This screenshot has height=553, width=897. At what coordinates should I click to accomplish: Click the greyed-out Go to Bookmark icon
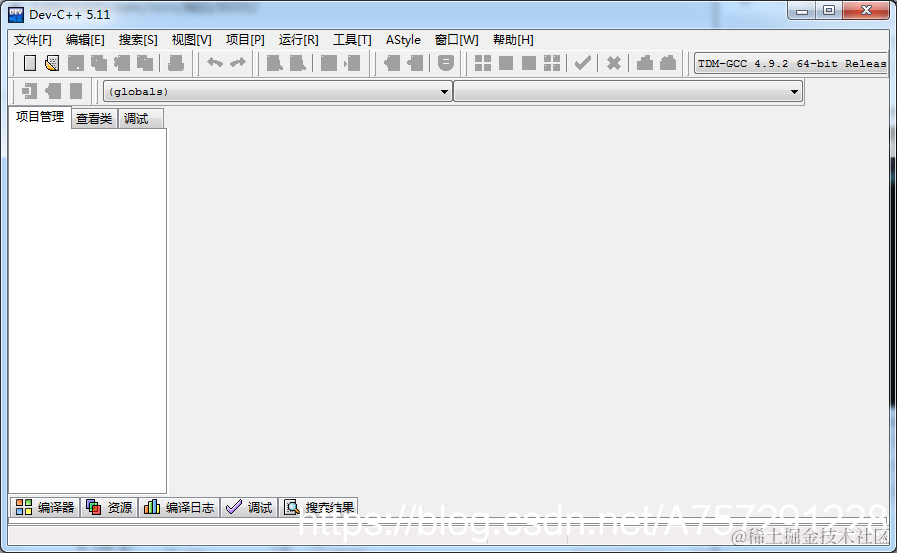(76, 91)
